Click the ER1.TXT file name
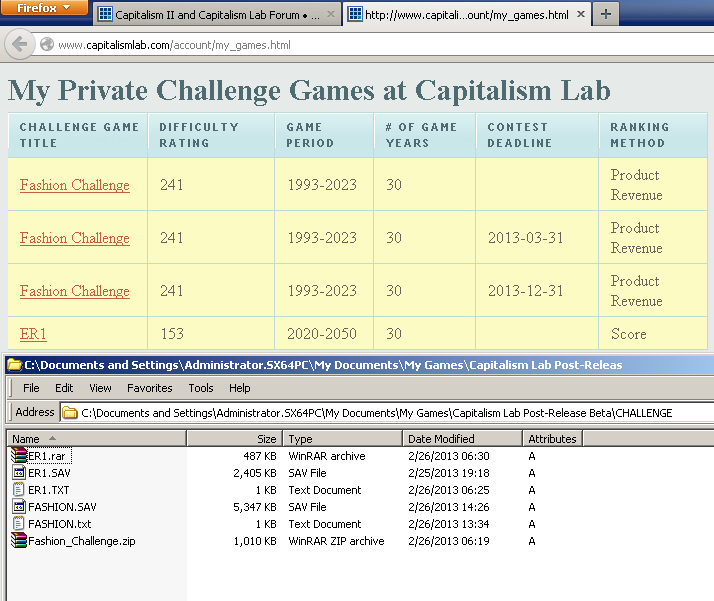The width and height of the screenshot is (714, 601). tap(49, 490)
